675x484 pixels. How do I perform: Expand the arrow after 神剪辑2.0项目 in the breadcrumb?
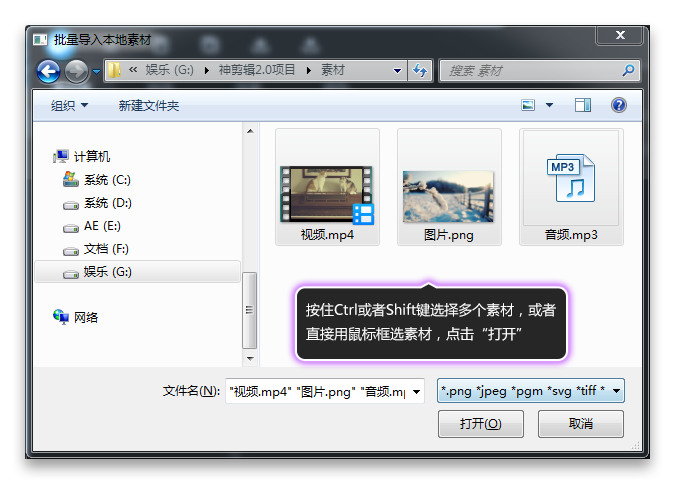pos(308,70)
